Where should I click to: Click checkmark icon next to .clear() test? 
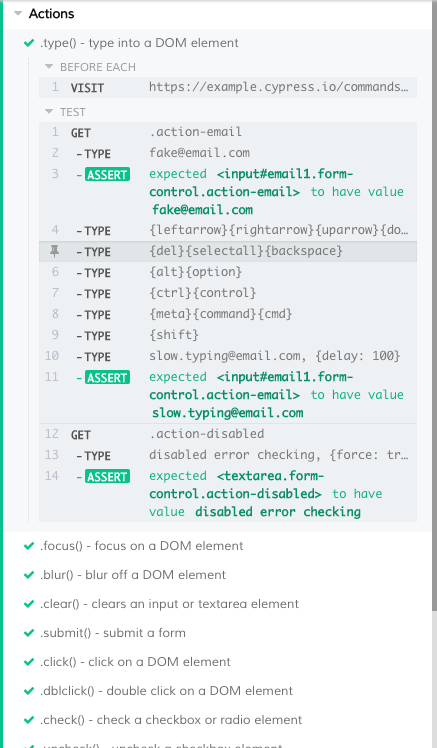coord(29,604)
